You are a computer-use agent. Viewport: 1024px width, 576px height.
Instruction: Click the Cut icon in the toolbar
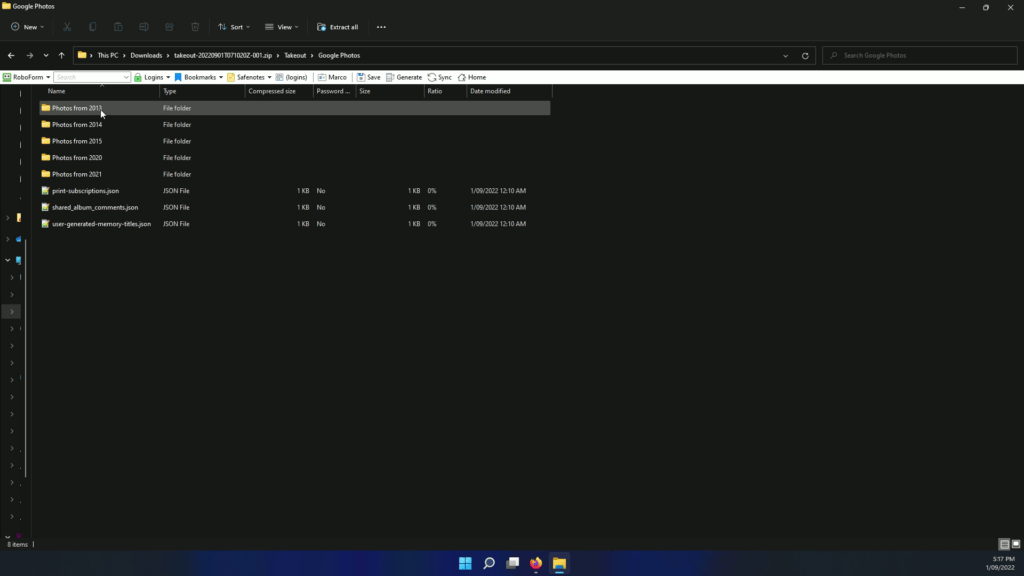click(66, 27)
